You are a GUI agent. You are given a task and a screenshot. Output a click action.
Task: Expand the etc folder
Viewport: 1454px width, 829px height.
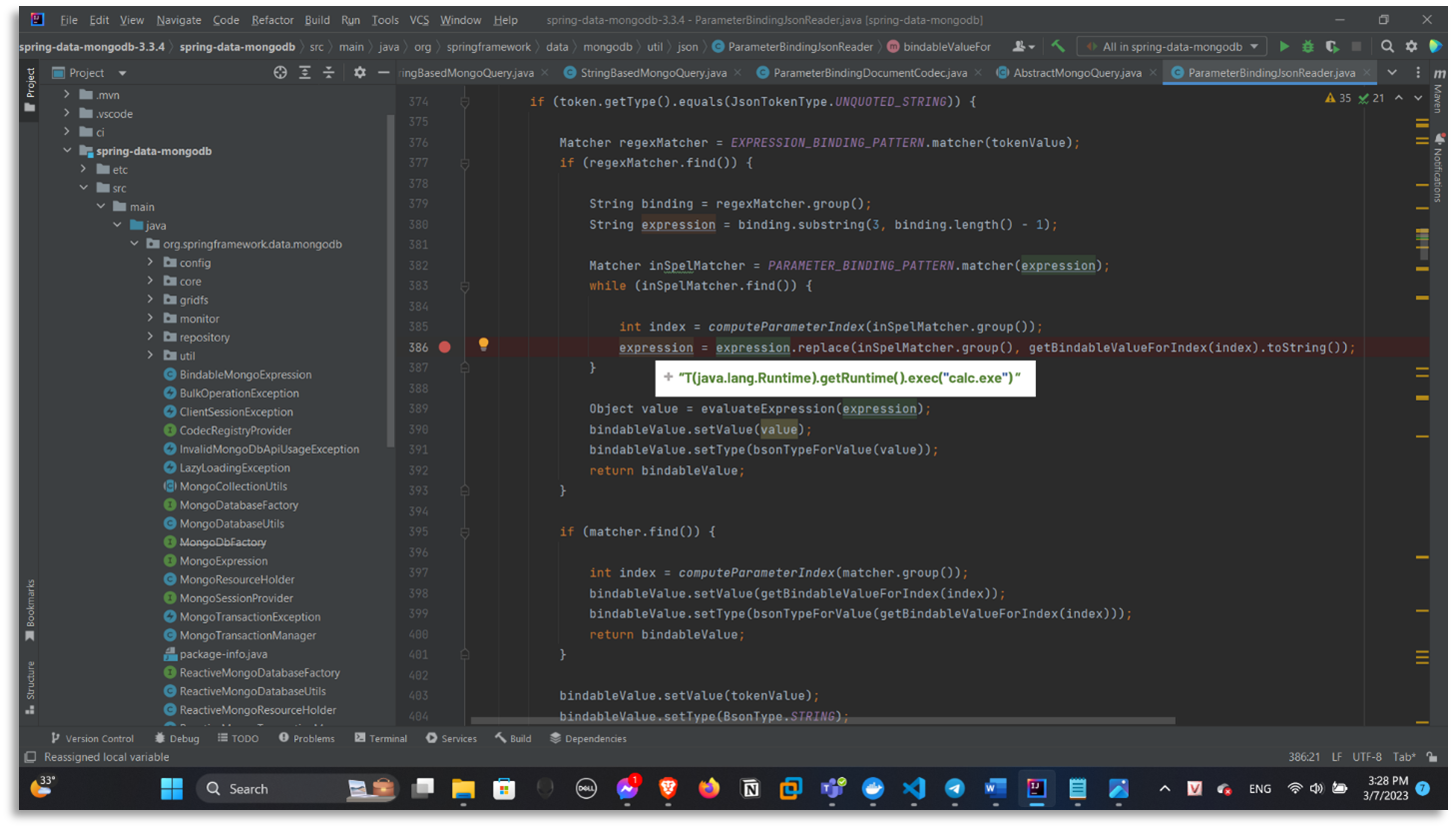85,170
